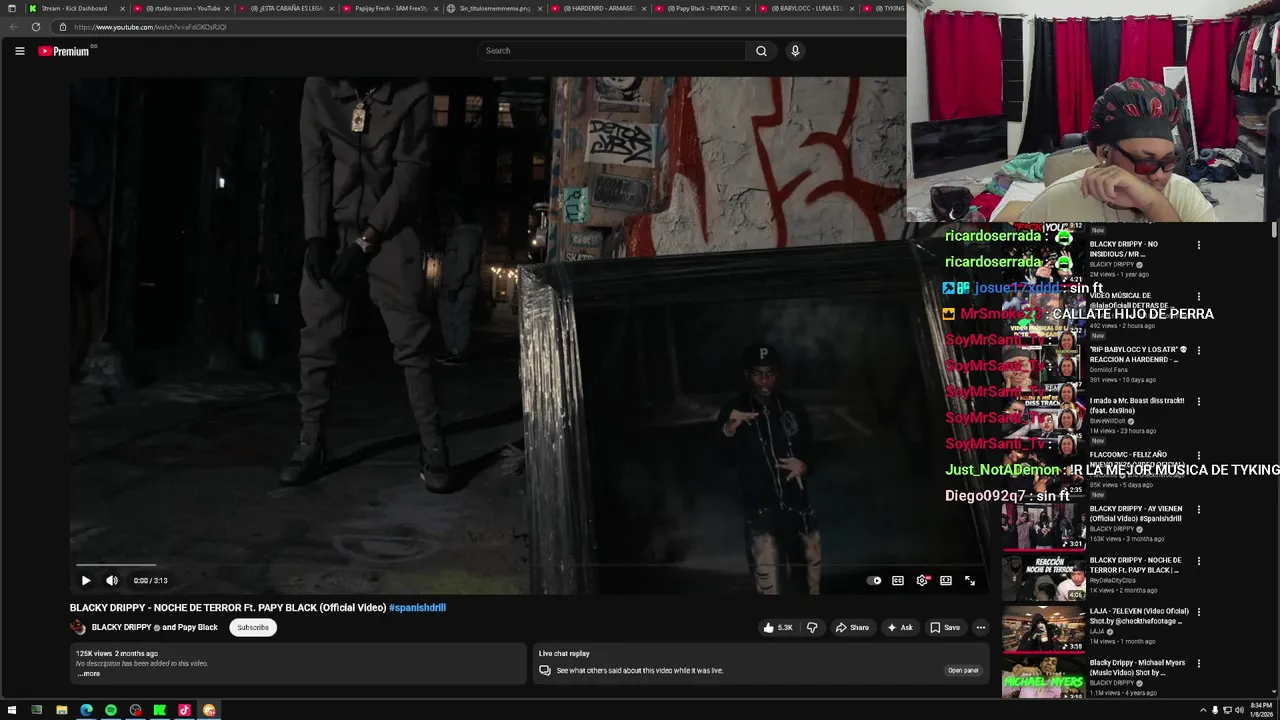The image size is (1280, 720).
Task: Click in the YouTube search field
Action: pos(612,51)
